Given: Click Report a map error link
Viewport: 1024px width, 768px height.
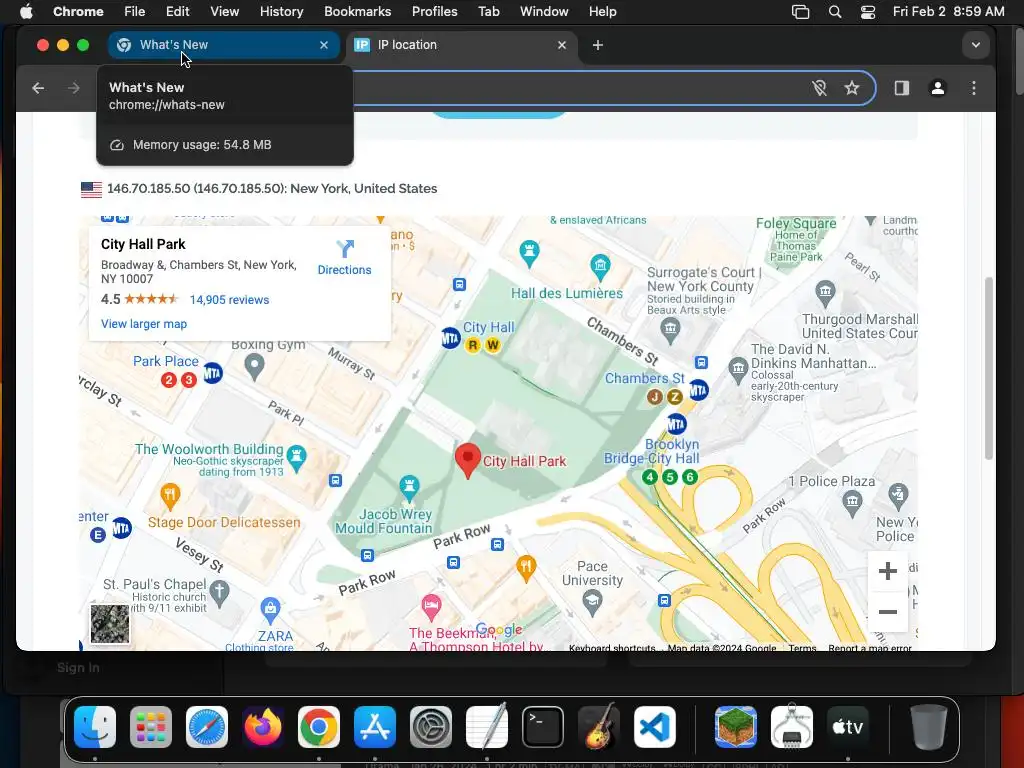Looking at the screenshot, I should (x=870, y=648).
